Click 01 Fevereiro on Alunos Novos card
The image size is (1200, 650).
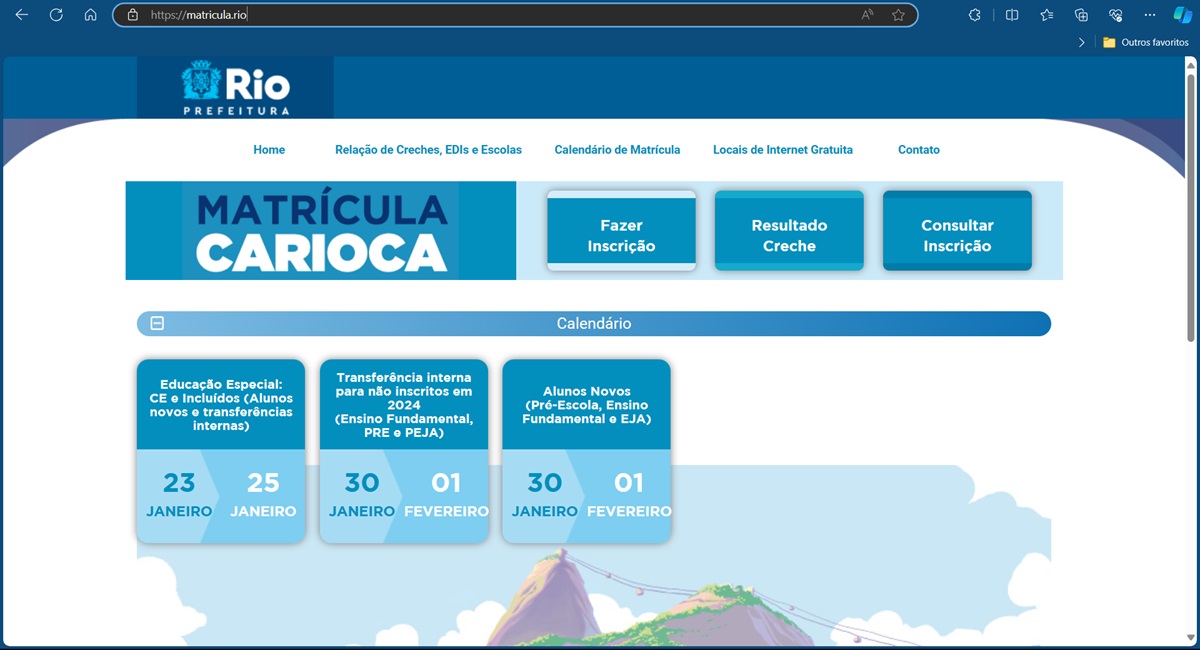click(x=629, y=495)
